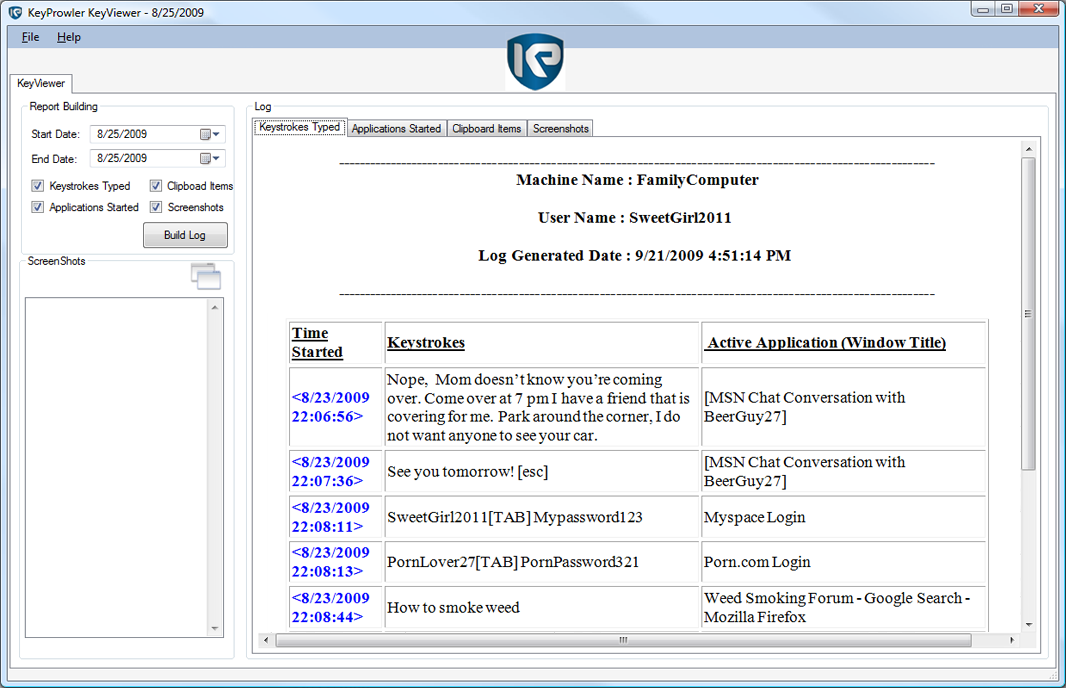Click the empty ScreenShots list box
1066x688 pixels.
[116, 468]
